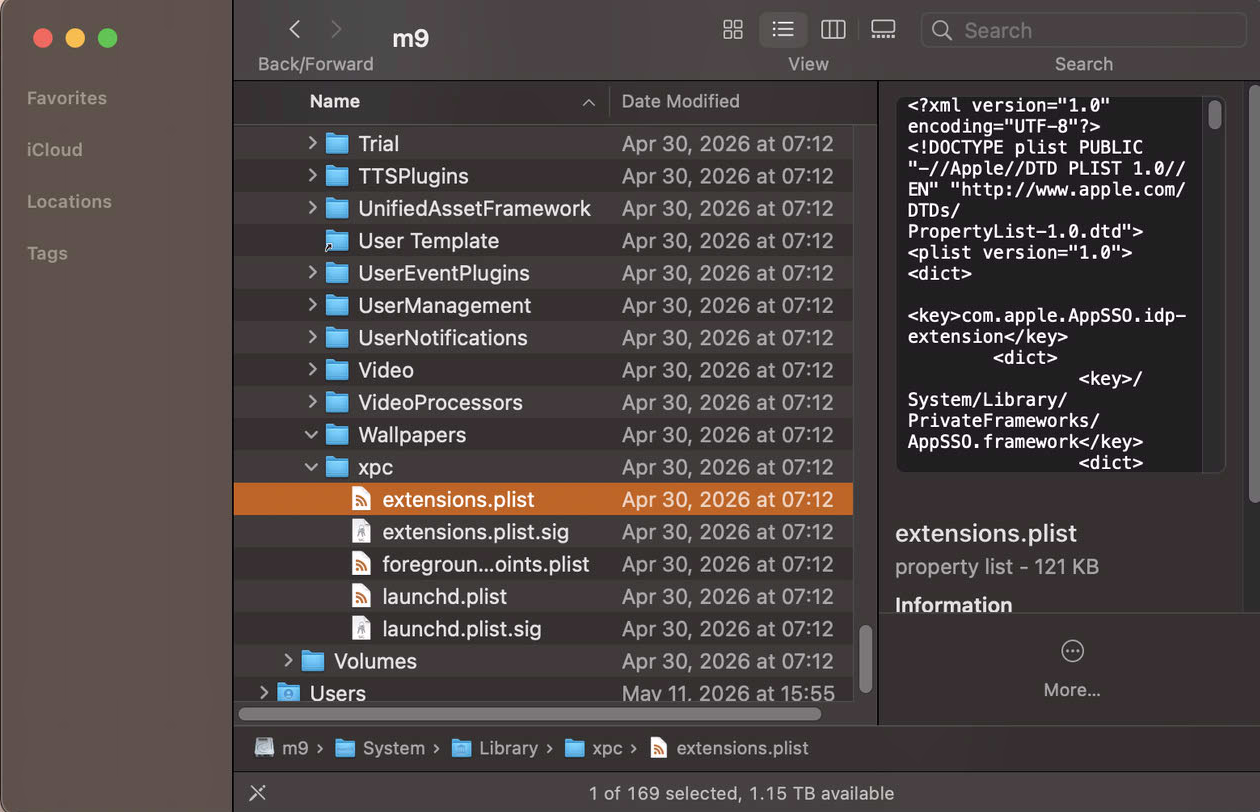Expand the Video folder
Screen dimensions: 1260x812
coord(312,370)
